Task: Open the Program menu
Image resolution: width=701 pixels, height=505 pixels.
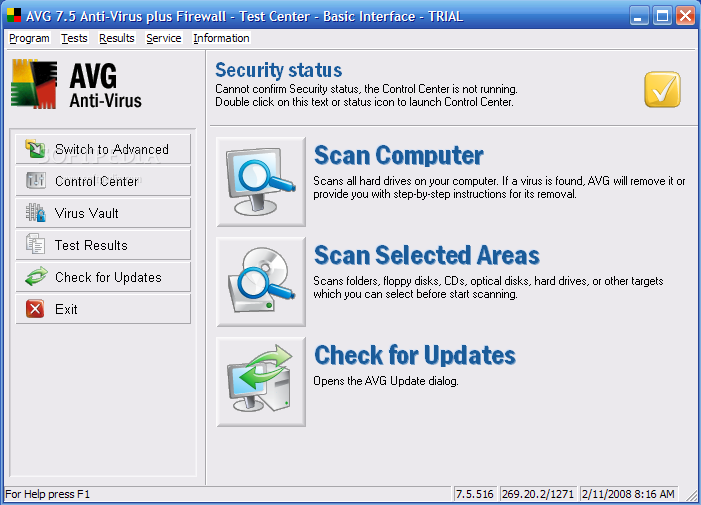Action: point(29,38)
